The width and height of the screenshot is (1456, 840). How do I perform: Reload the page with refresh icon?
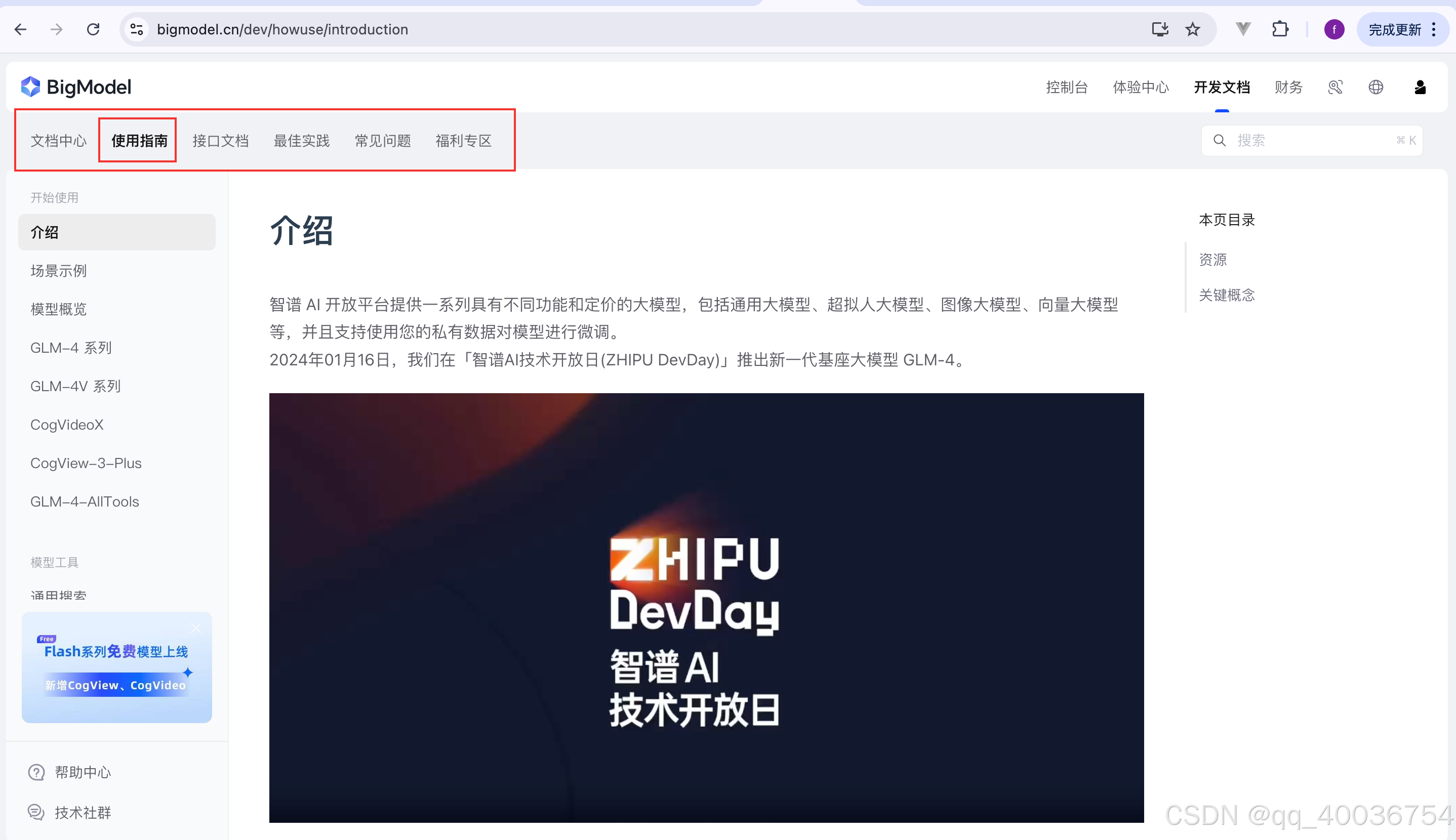93,29
